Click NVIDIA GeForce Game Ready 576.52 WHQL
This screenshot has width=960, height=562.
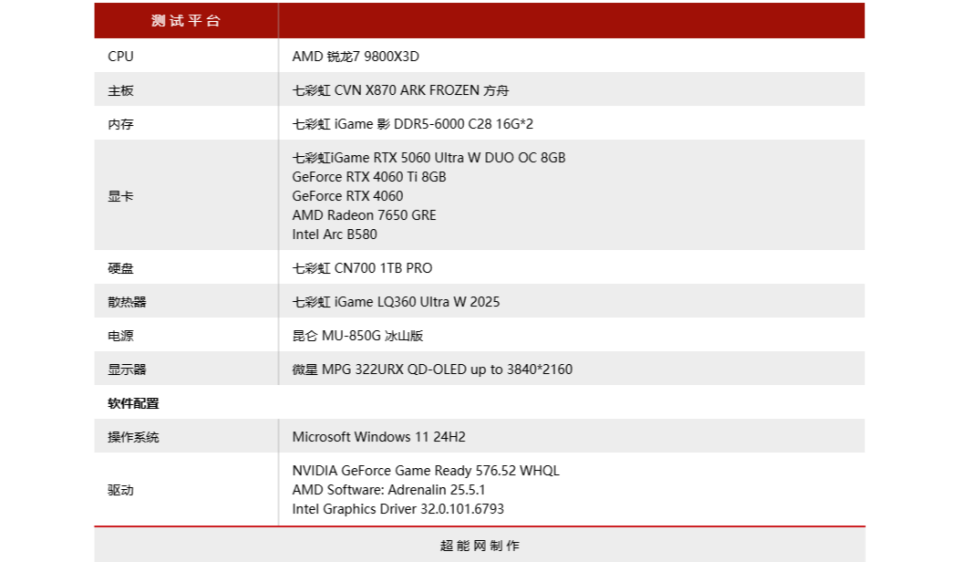[x=426, y=471]
